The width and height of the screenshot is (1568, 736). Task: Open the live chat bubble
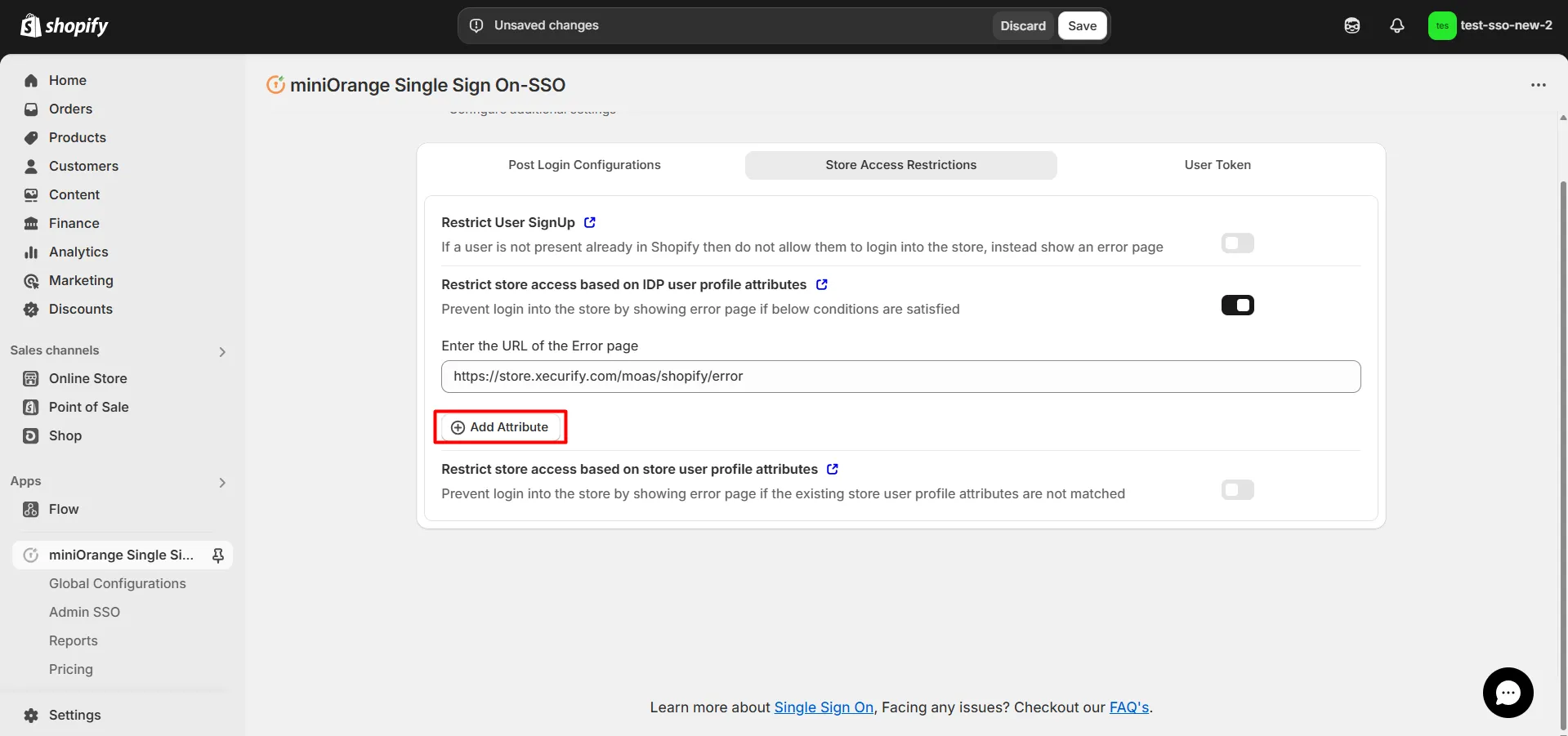(1508, 693)
